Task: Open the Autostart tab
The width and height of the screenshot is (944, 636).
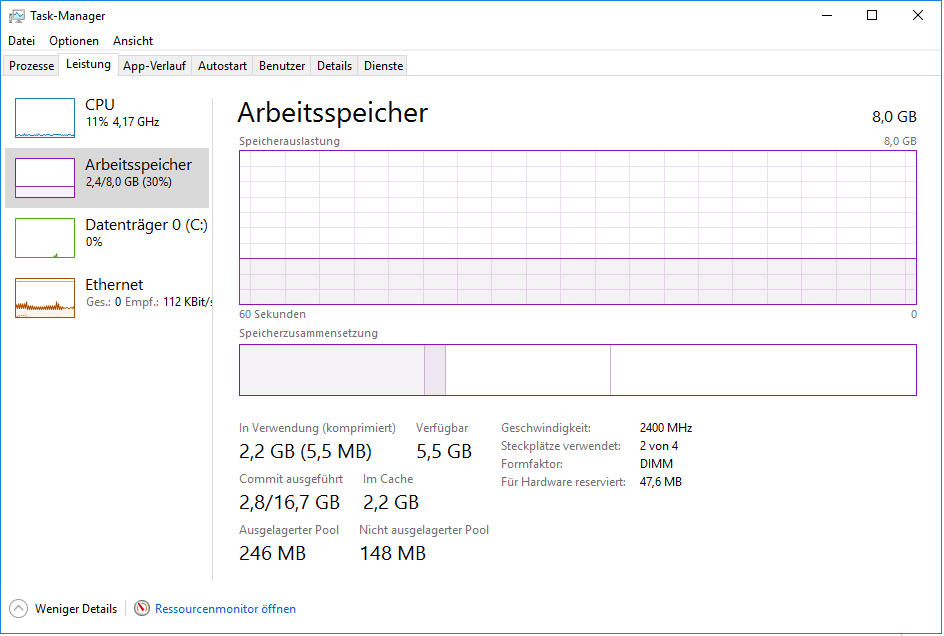Action: coord(222,66)
